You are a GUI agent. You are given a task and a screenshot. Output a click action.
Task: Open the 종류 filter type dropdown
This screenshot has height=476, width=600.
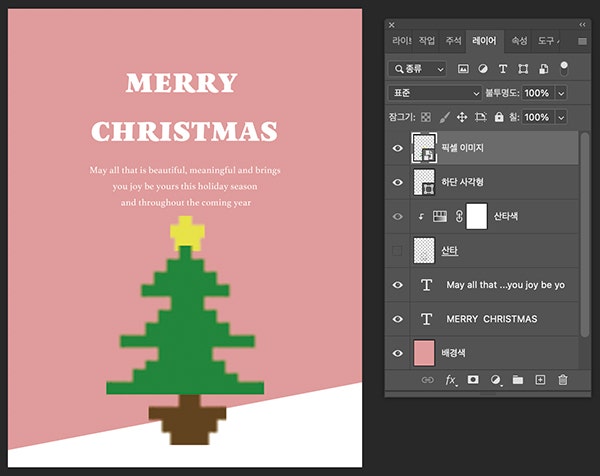click(x=419, y=69)
